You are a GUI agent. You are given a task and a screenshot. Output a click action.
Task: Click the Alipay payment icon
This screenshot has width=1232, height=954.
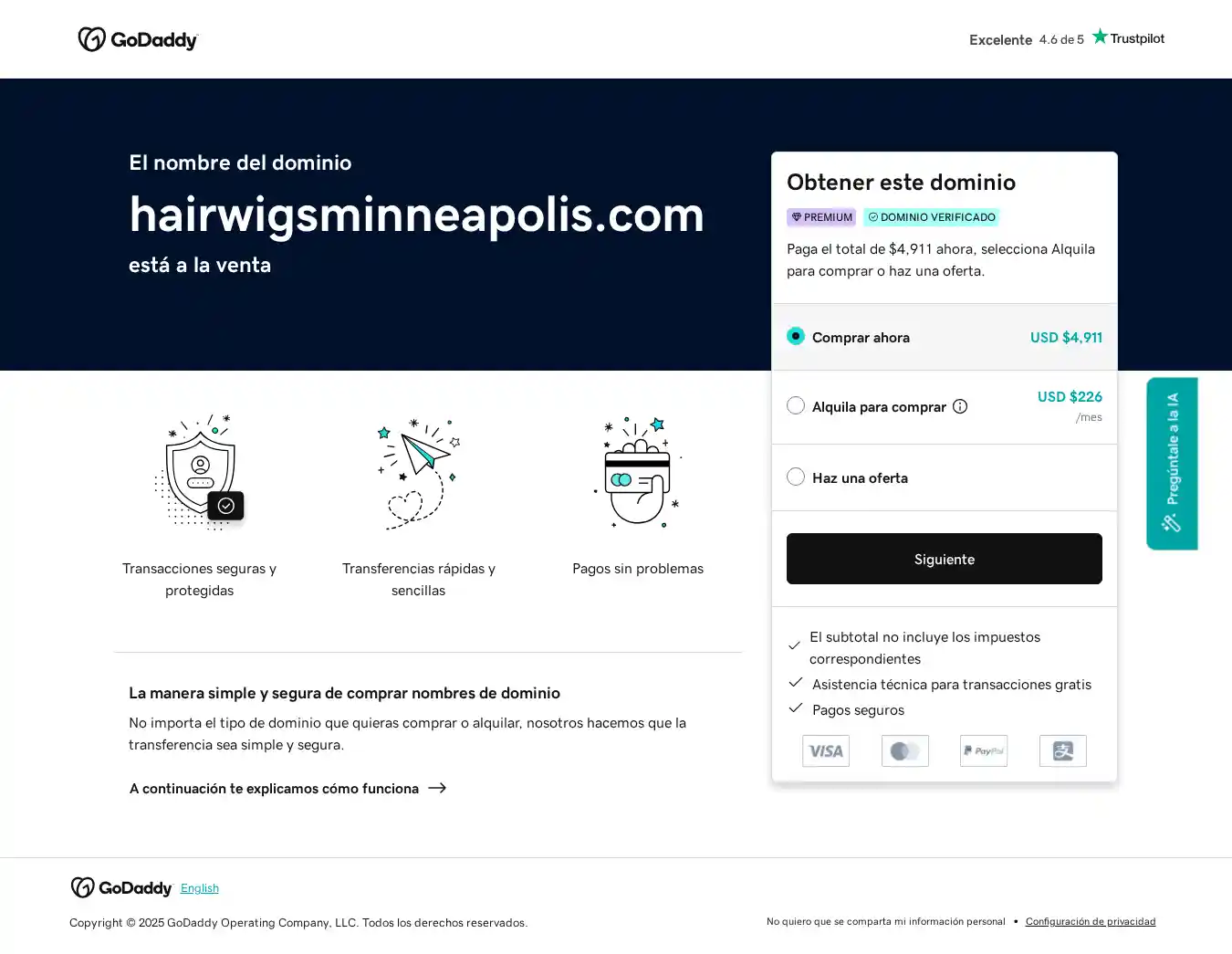pyautogui.click(x=1062, y=750)
